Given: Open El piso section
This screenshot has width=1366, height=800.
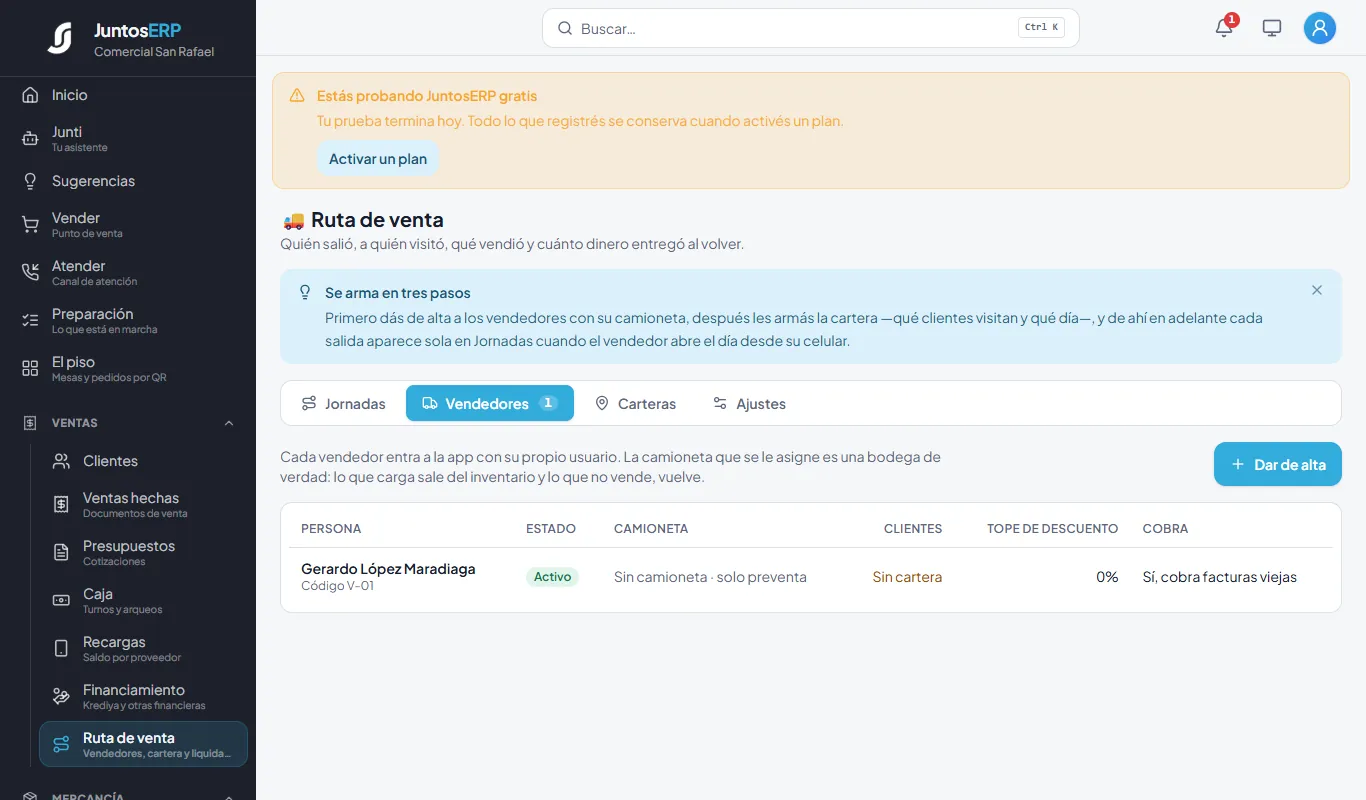Looking at the screenshot, I should coord(128,368).
